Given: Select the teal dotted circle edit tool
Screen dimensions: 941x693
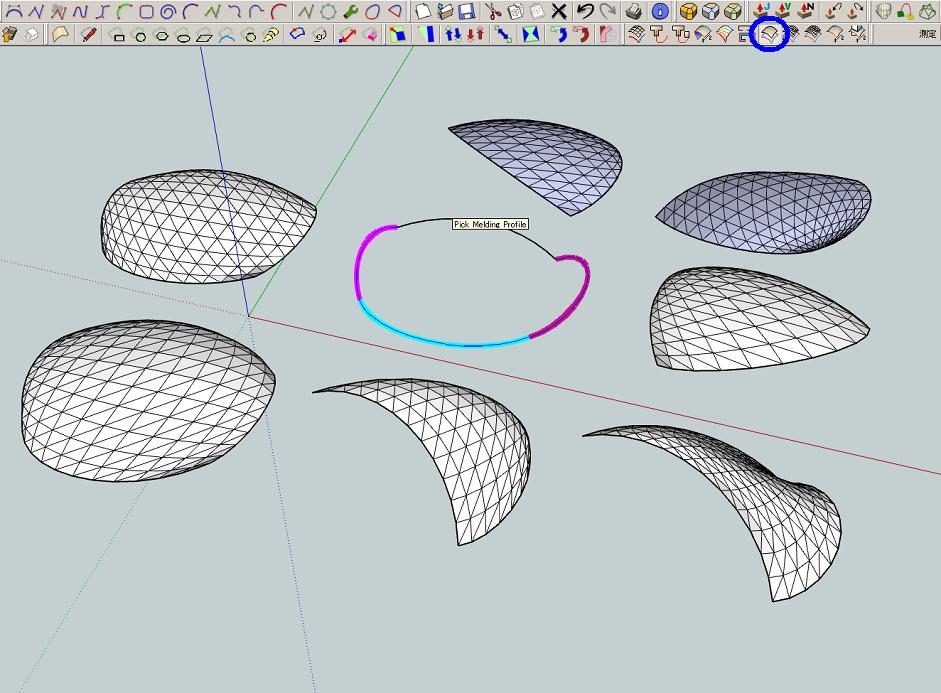Looking at the screenshot, I should point(328,11).
